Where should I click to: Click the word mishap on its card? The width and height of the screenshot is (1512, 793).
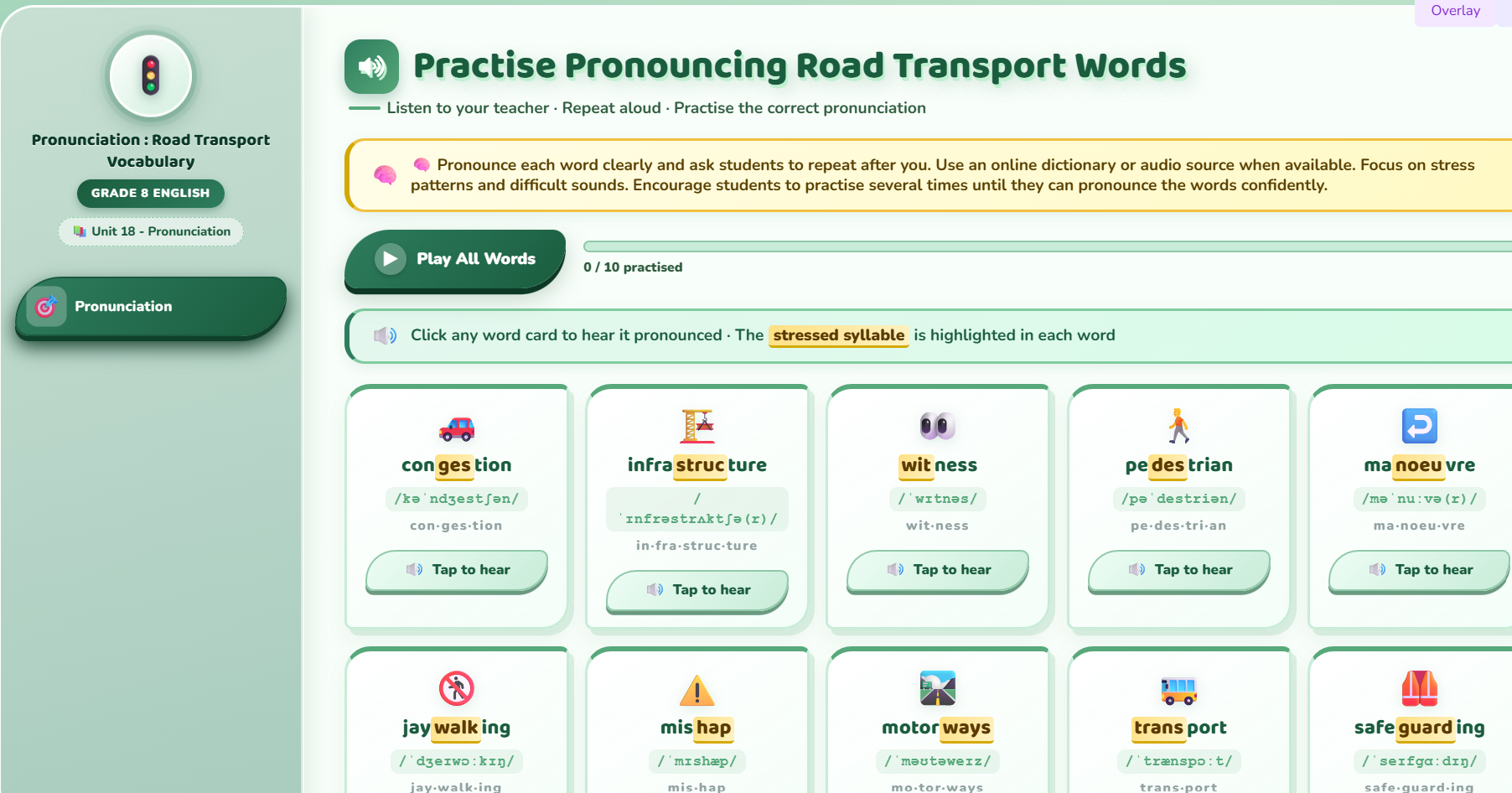(697, 728)
